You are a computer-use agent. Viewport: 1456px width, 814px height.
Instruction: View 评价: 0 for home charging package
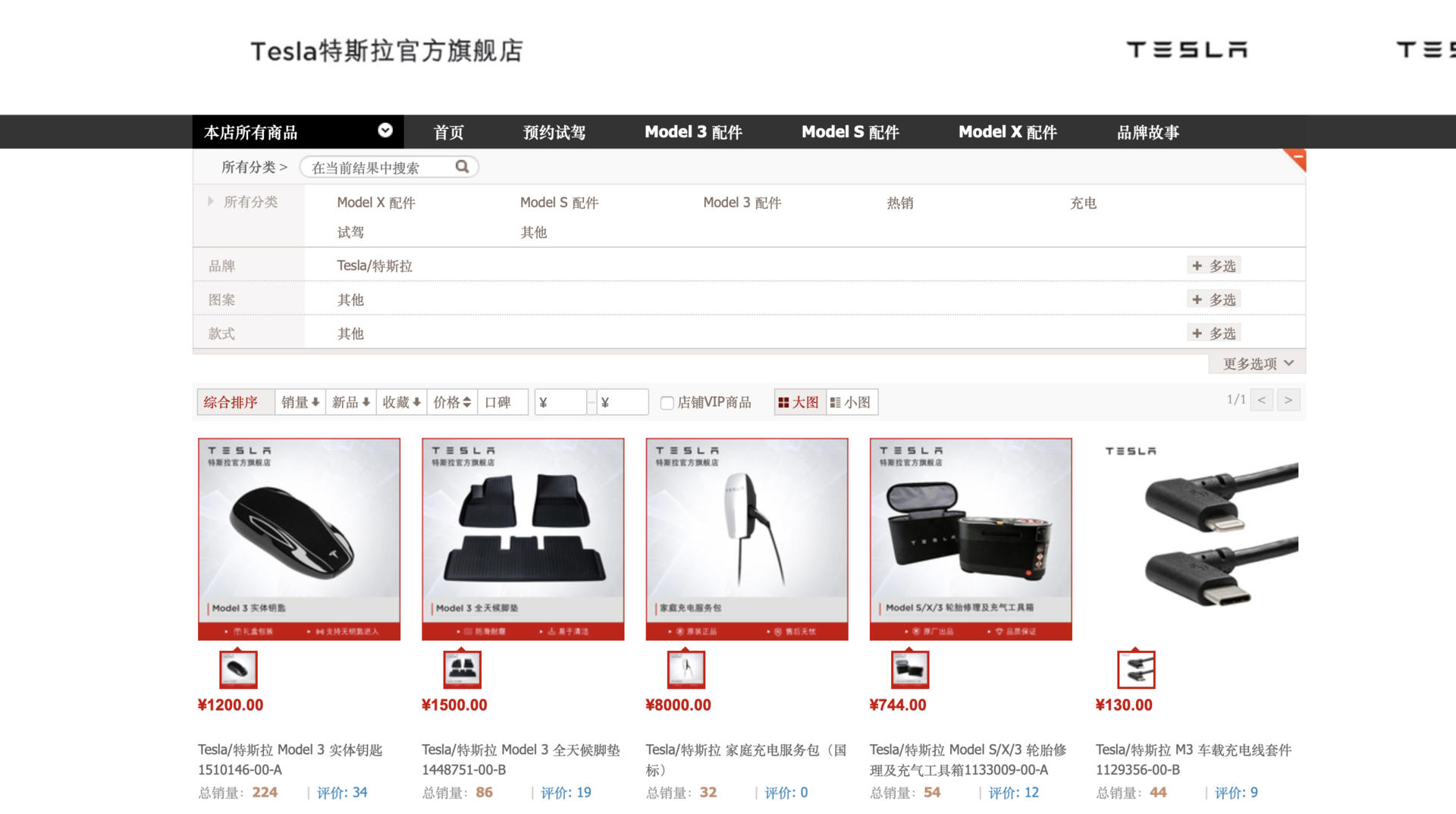tap(786, 793)
